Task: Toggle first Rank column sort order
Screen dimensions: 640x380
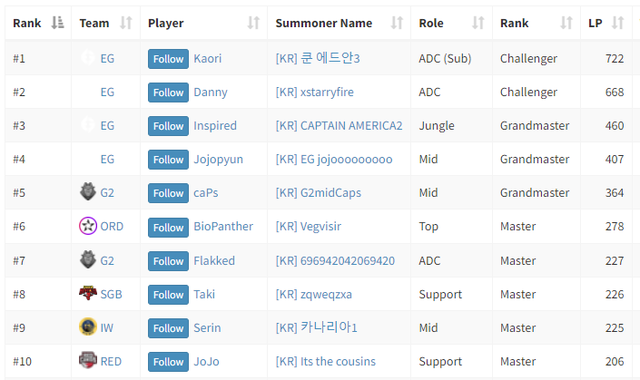Action: click(x=58, y=23)
